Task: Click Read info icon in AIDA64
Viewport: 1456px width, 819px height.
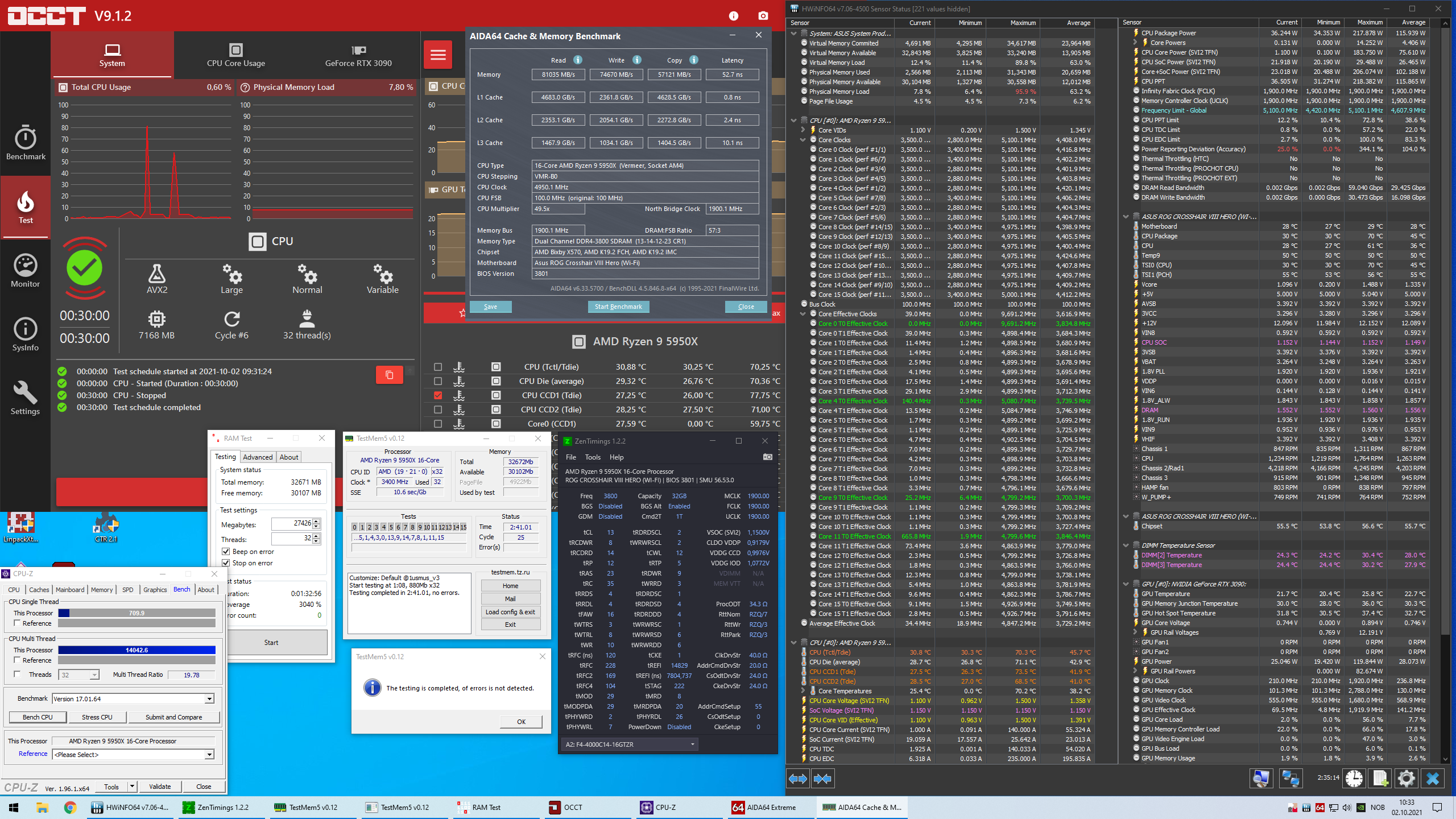Action: (x=578, y=60)
